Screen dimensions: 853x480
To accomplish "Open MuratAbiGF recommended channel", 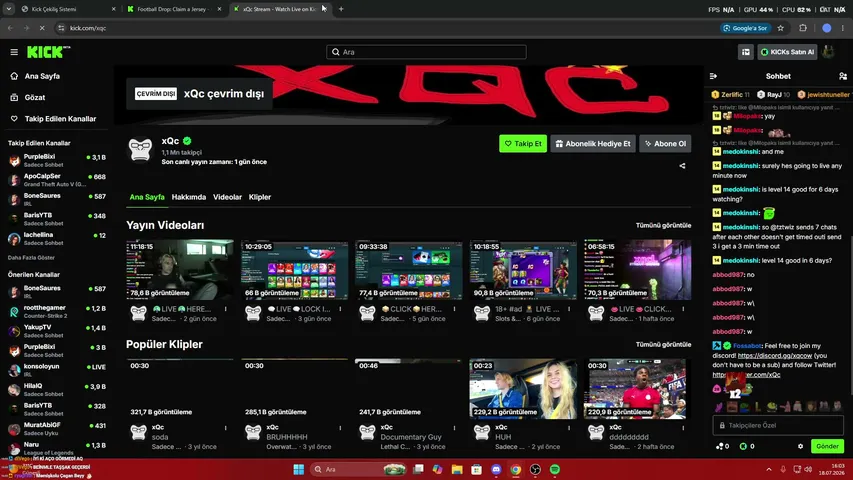I will click(x=57, y=429).
